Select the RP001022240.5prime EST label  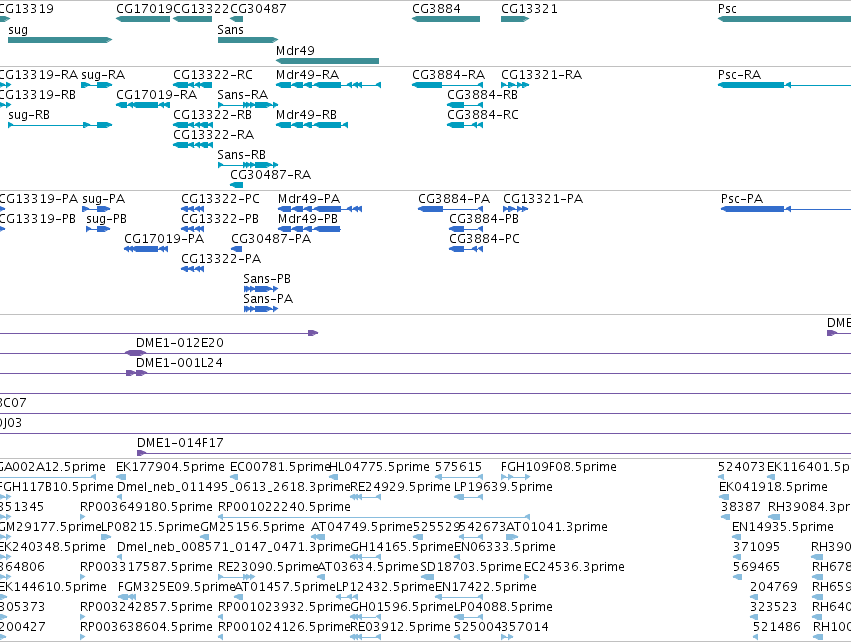284,507
